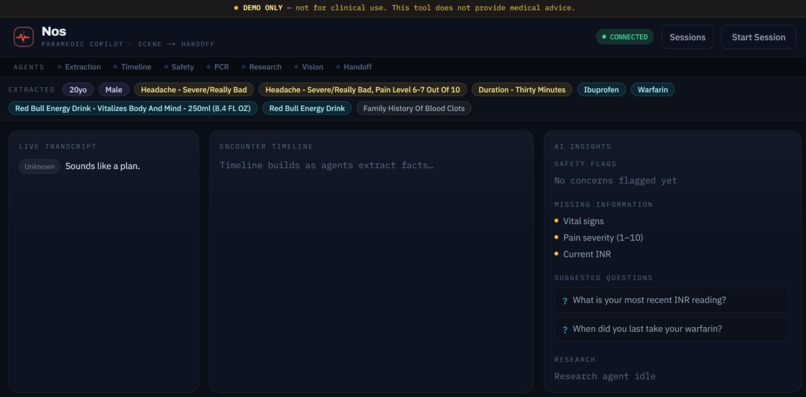Click the 'Family History Of Blood Clots' tag

pyautogui.click(x=414, y=109)
